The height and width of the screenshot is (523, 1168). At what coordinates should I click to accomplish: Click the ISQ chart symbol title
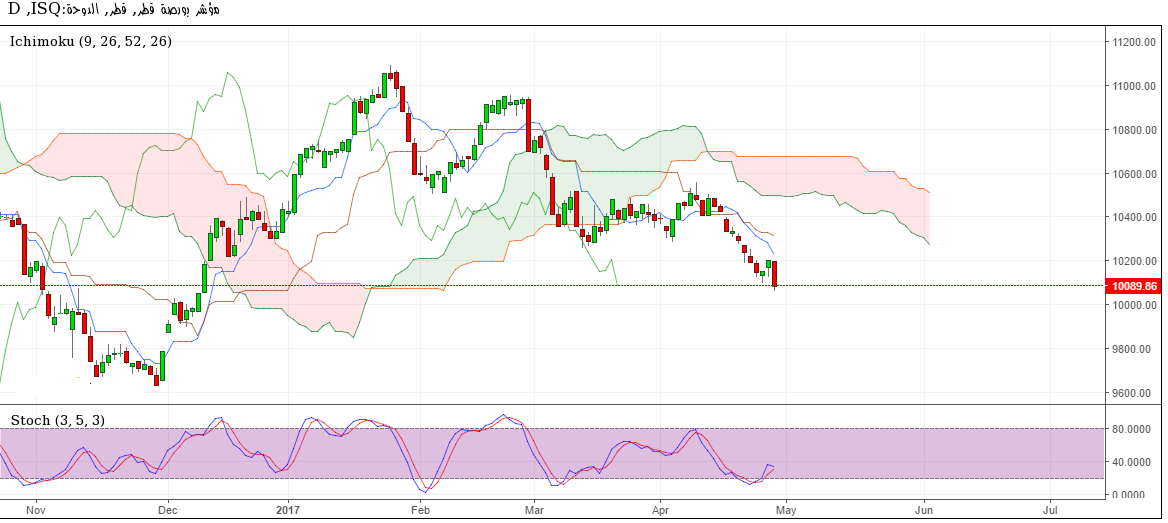[112, 10]
